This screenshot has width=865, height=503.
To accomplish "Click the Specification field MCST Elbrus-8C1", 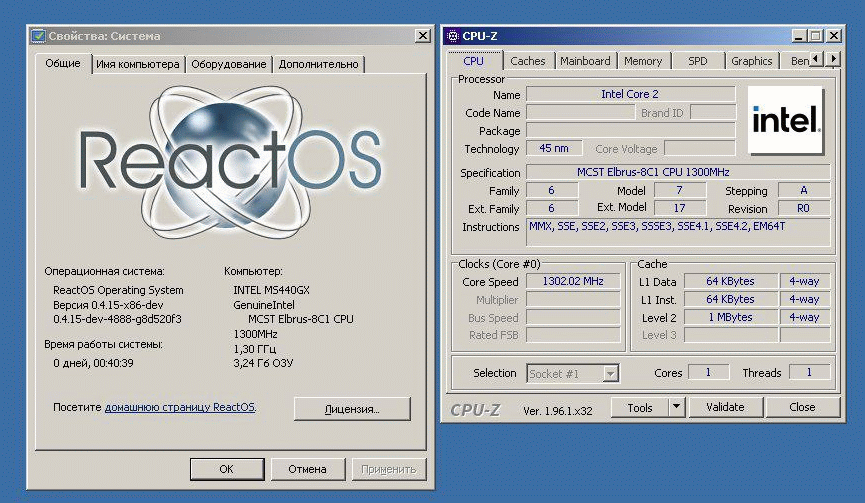I will click(678, 172).
